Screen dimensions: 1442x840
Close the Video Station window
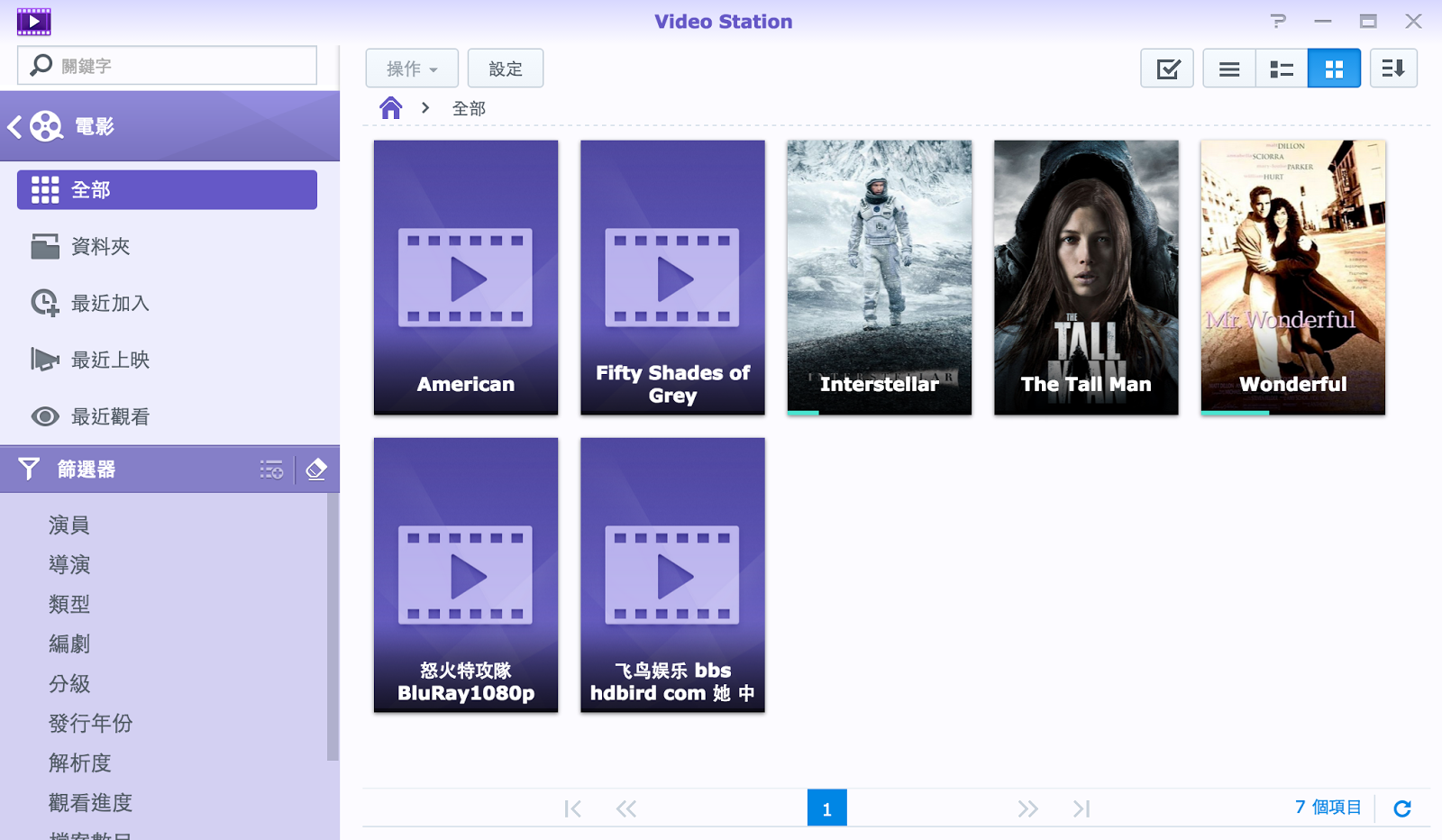point(1413,21)
